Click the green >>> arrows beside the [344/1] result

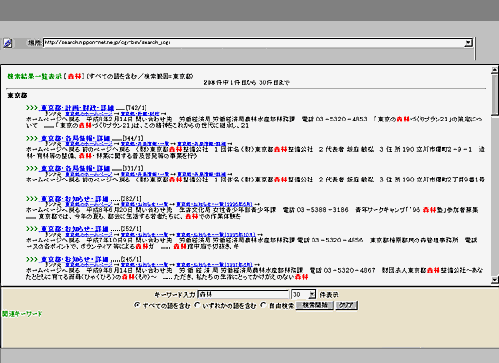tap(32, 138)
